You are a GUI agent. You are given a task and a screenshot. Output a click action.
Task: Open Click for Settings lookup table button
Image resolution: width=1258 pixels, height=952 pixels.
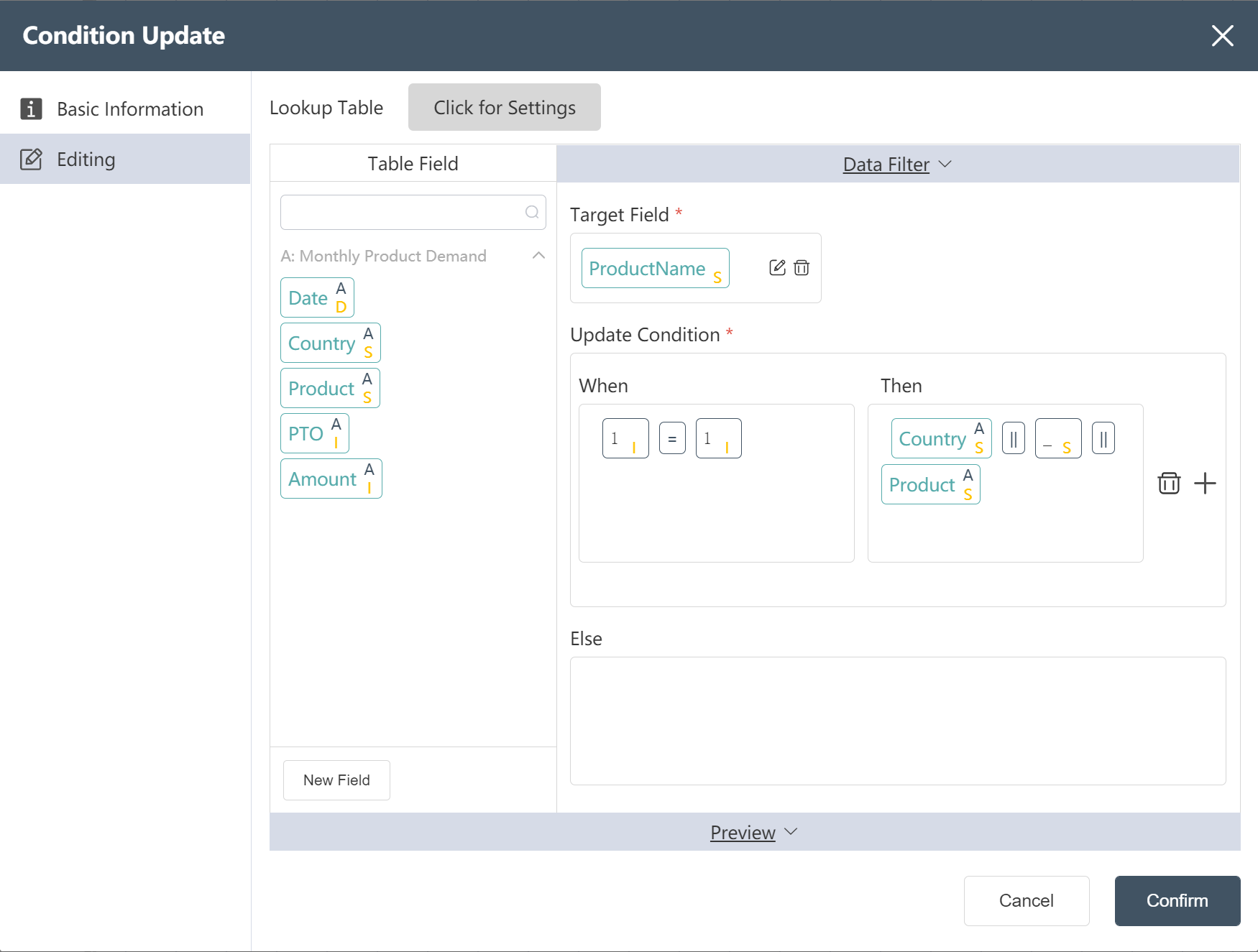504,107
